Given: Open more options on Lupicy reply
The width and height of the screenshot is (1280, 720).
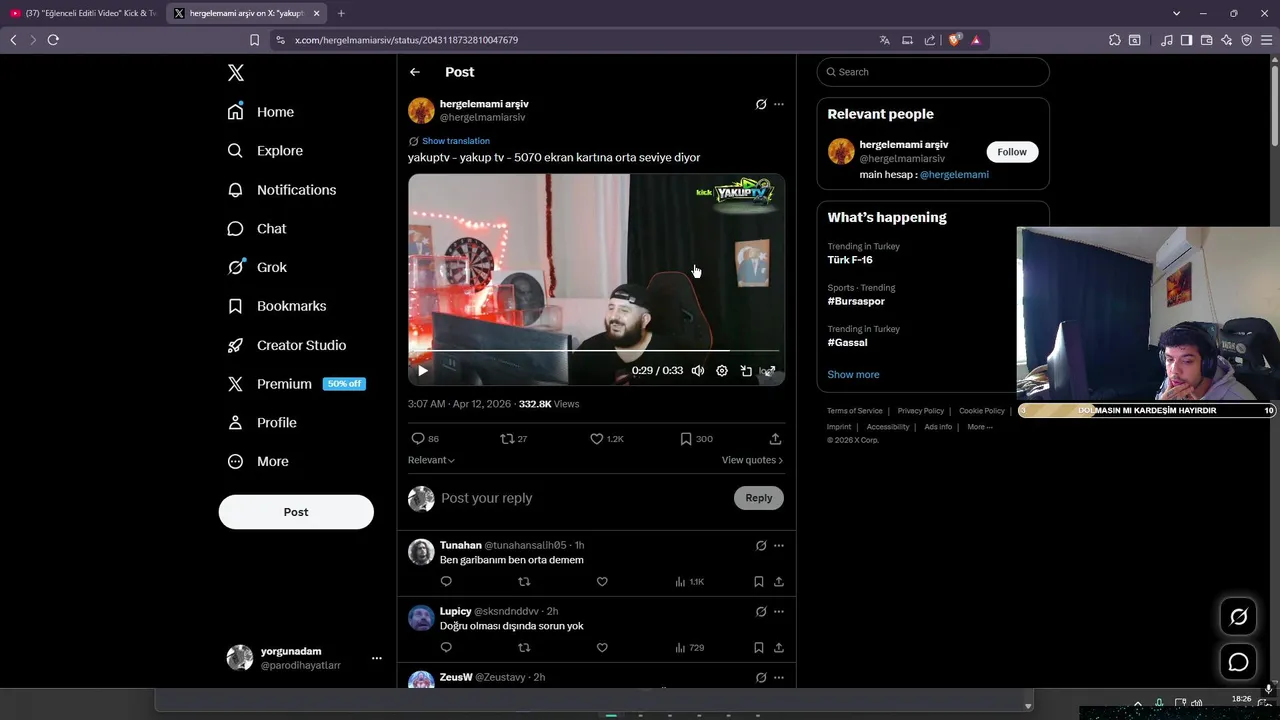Looking at the screenshot, I should [x=779, y=612].
